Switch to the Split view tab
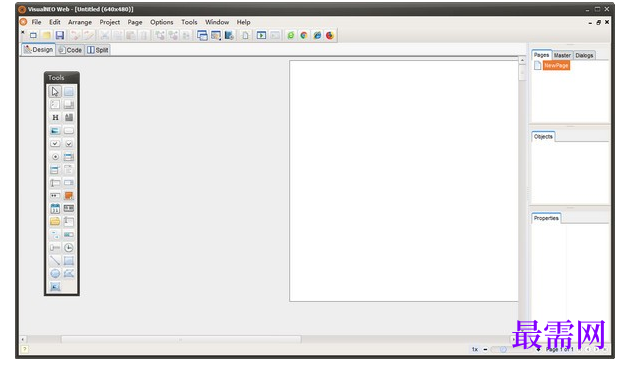The height and width of the screenshot is (366, 624). click(x=98, y=50)
